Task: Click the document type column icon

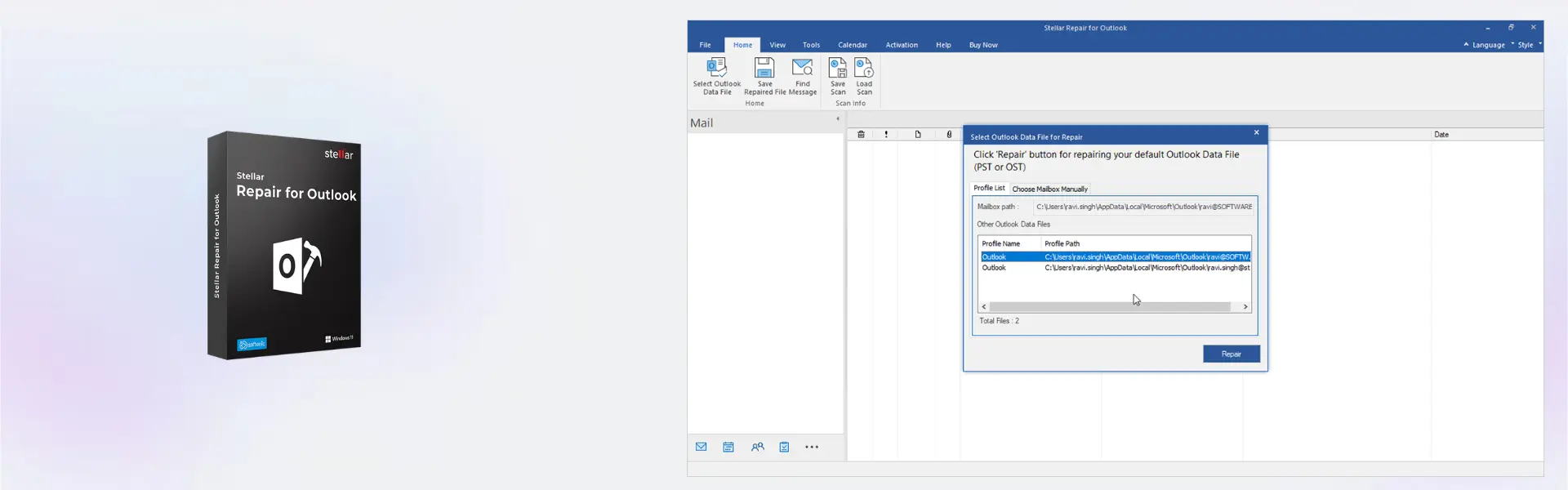Action: click(918, 134)
